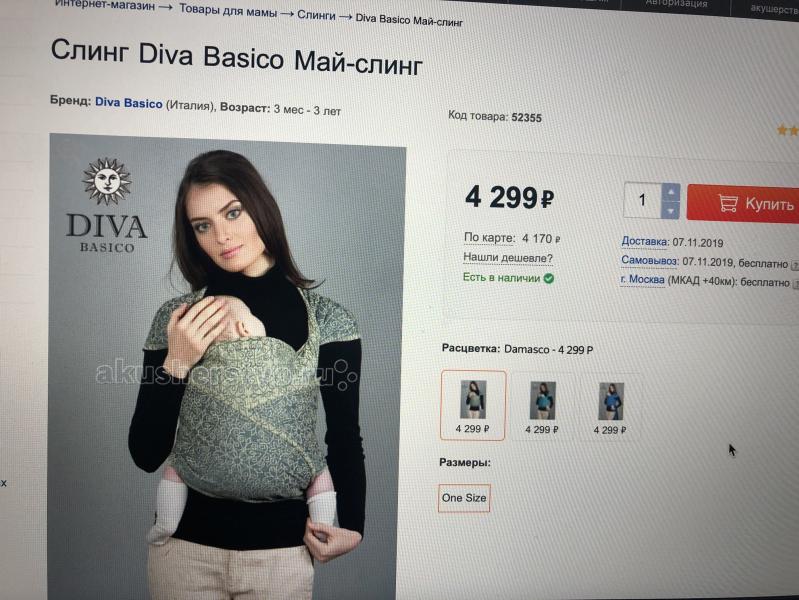
Task: Change city via г. Москва link
Action: (x=643, y=279)
